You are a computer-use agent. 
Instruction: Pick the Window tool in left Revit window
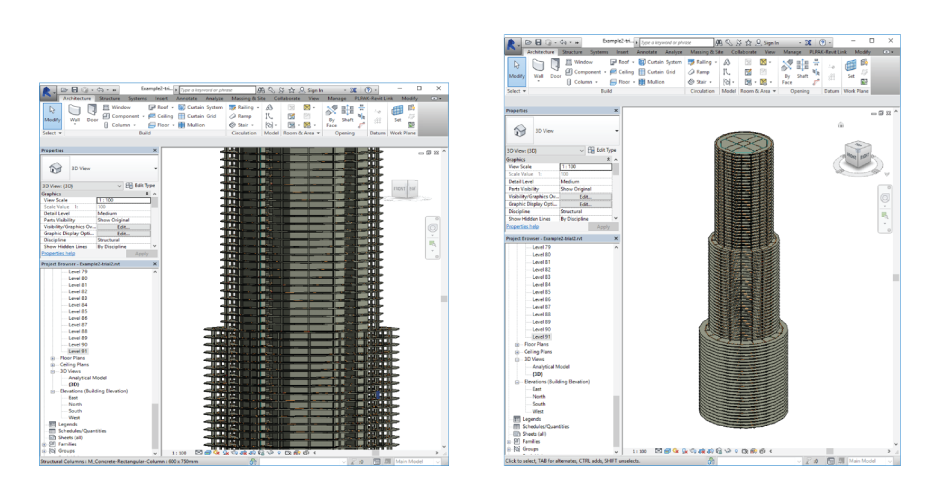coord(117,107)
